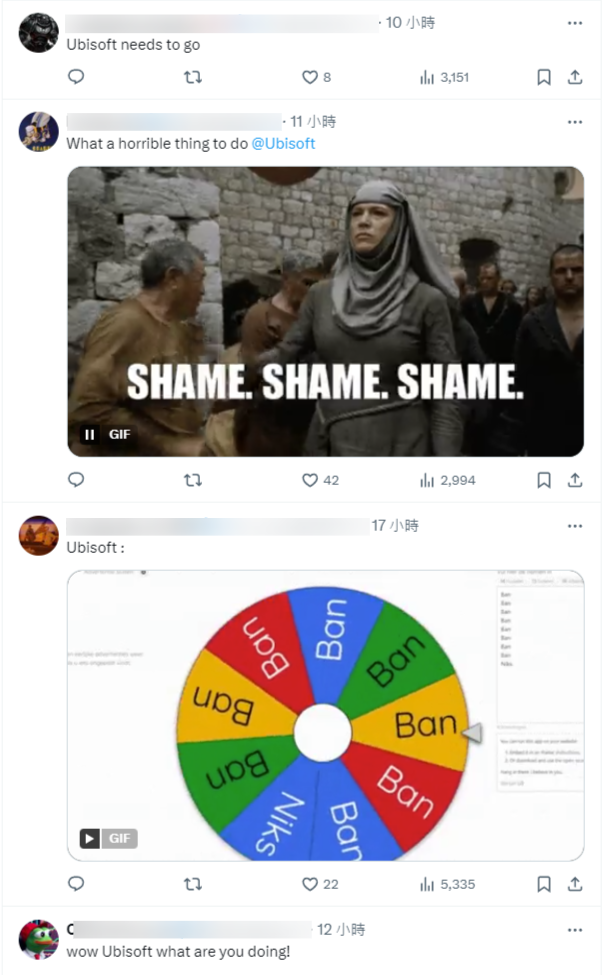The image size is (602, 975).
Task: View analytics showing 5,335 views
Action: pos(447,884)
